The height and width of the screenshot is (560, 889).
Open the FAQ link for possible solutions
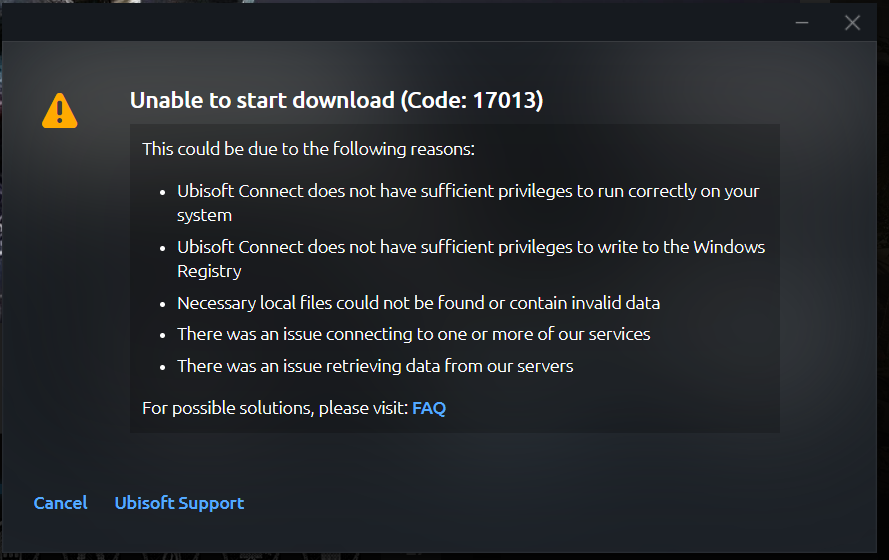(x=429, y=408)
